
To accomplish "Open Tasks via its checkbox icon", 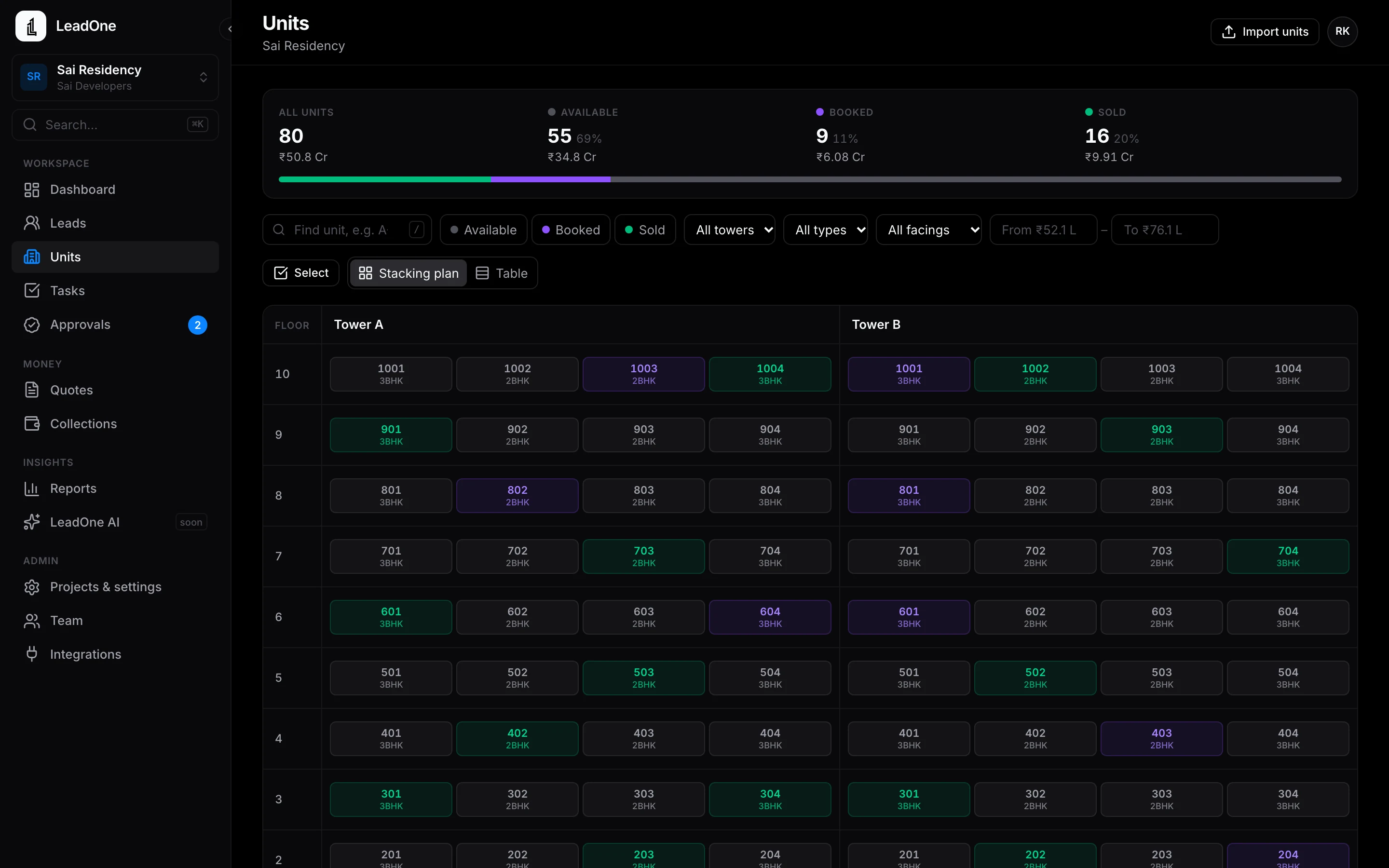I will tap(32, 290).
